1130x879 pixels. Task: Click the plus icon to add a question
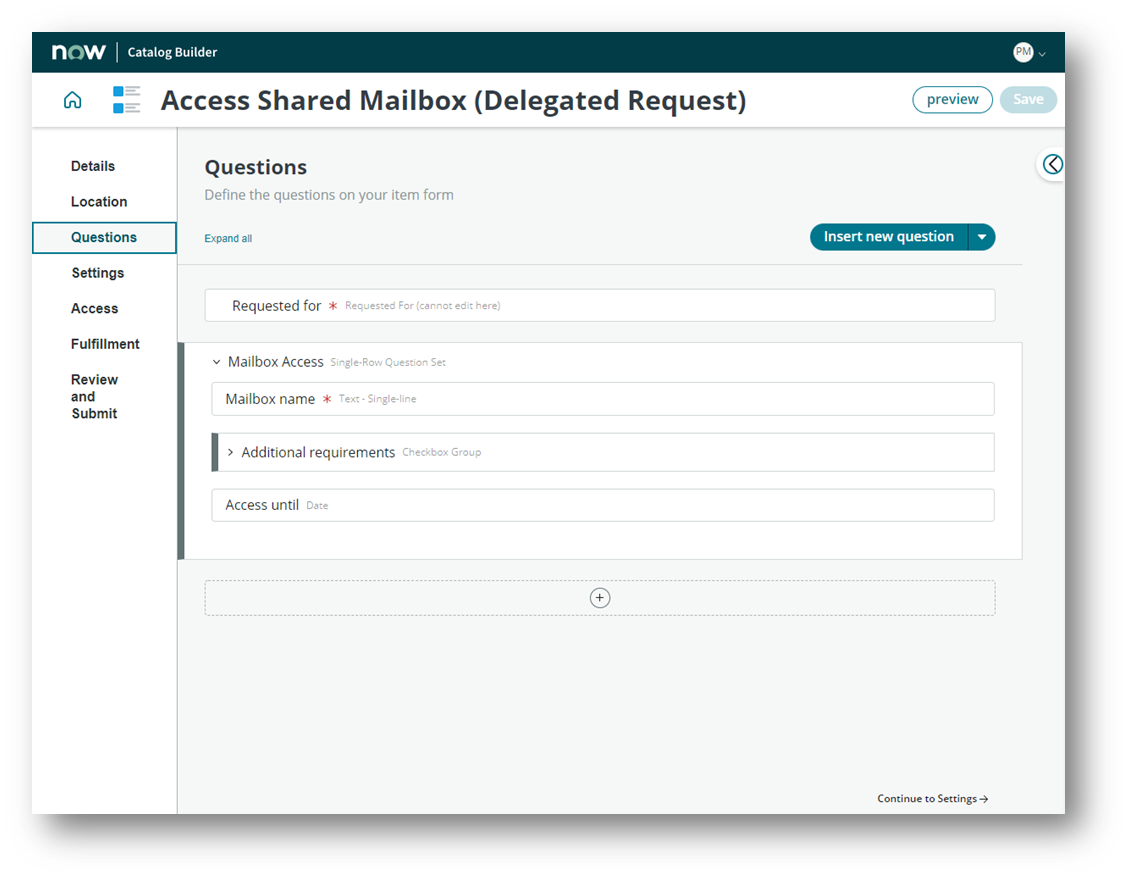pos(599,597)
